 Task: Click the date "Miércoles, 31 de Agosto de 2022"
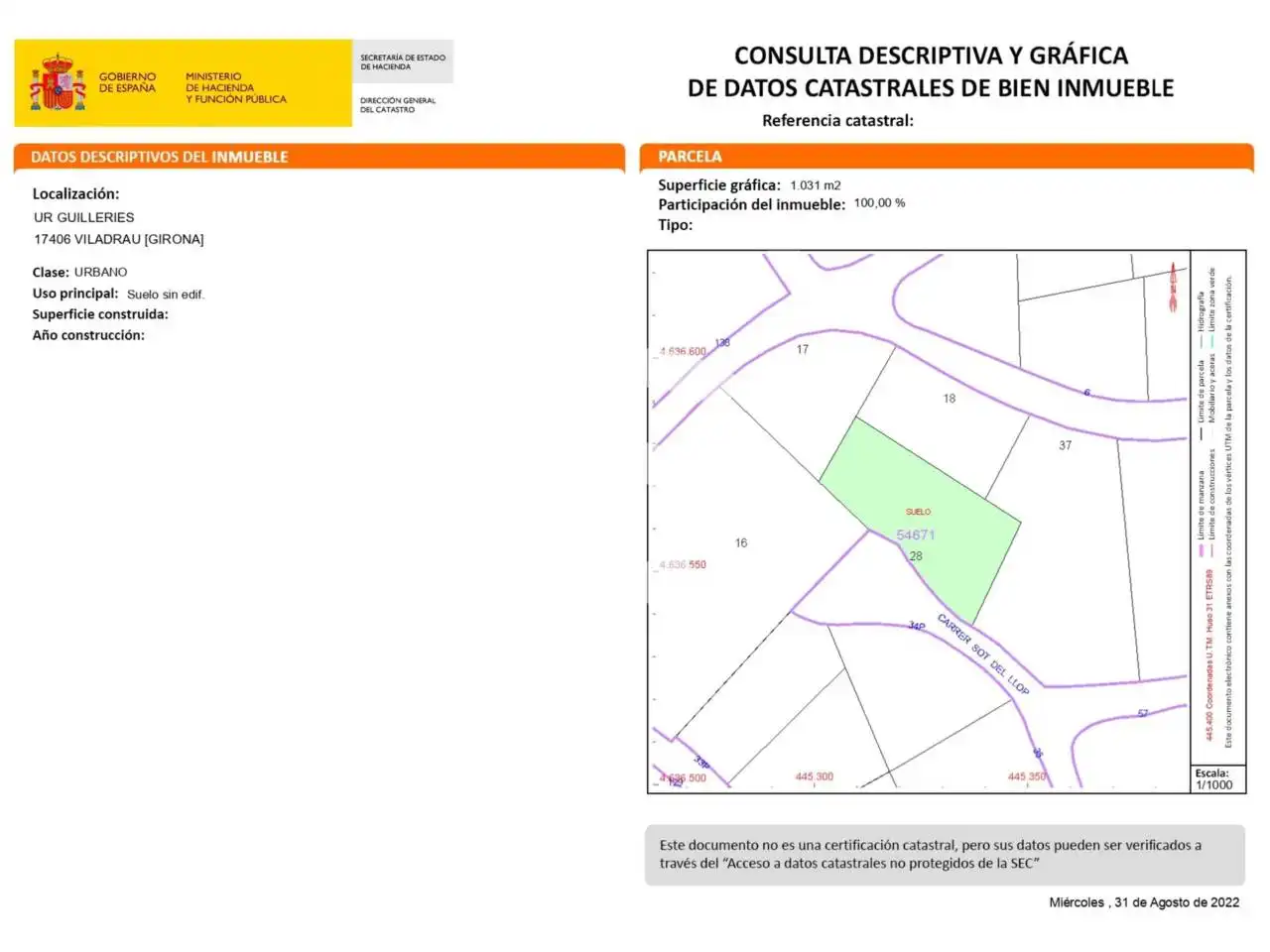(1144, 902)
